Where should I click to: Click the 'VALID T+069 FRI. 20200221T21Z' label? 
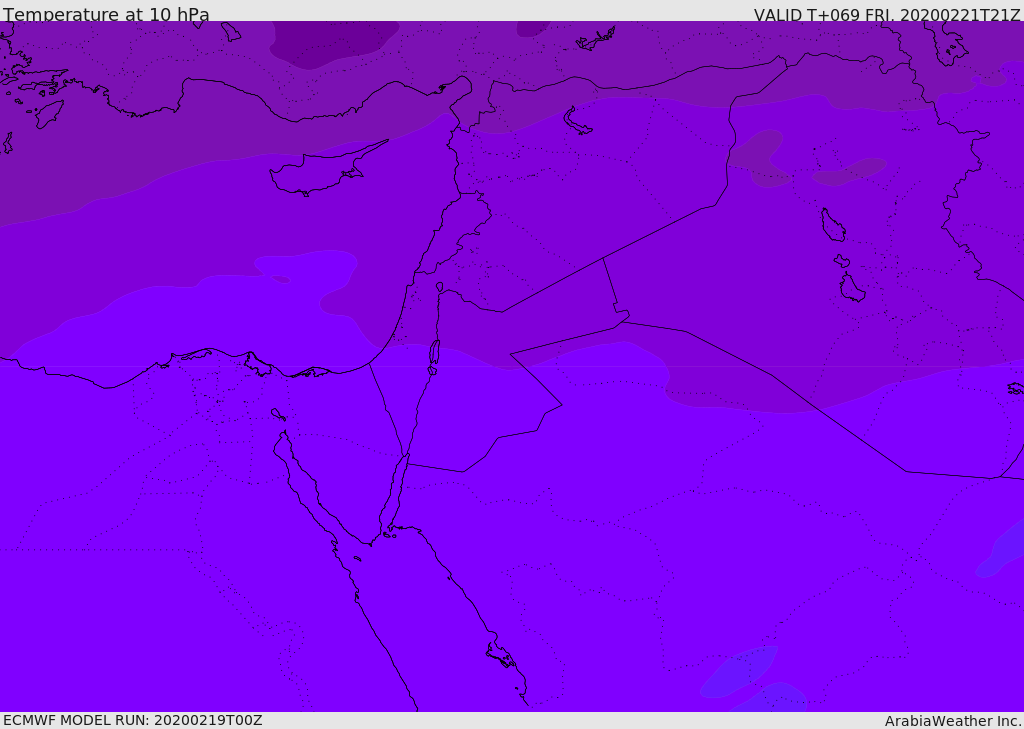887,15
